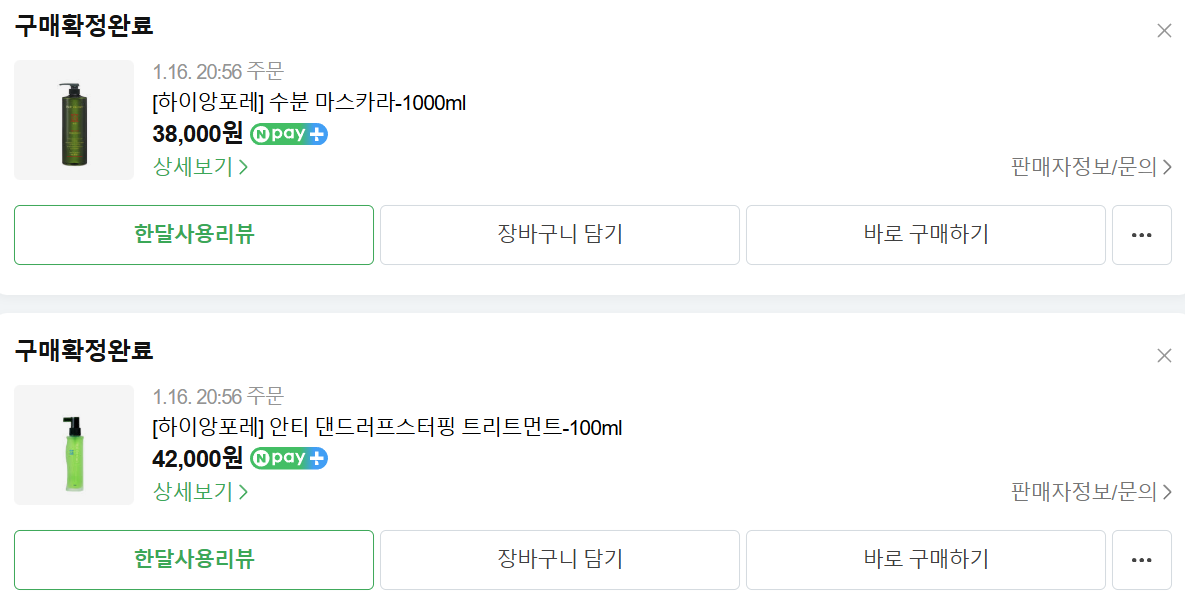This screenshot has width=1185, height=611.
Task: Dismiss the 수분 마스카라 order card
Action: pos(1164,30)
